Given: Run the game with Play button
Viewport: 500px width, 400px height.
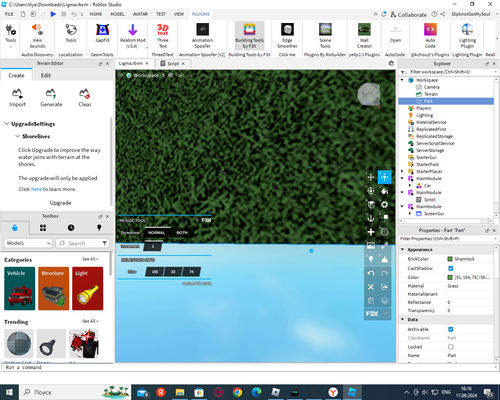Looking at the screenshot, I should [53, 14].
